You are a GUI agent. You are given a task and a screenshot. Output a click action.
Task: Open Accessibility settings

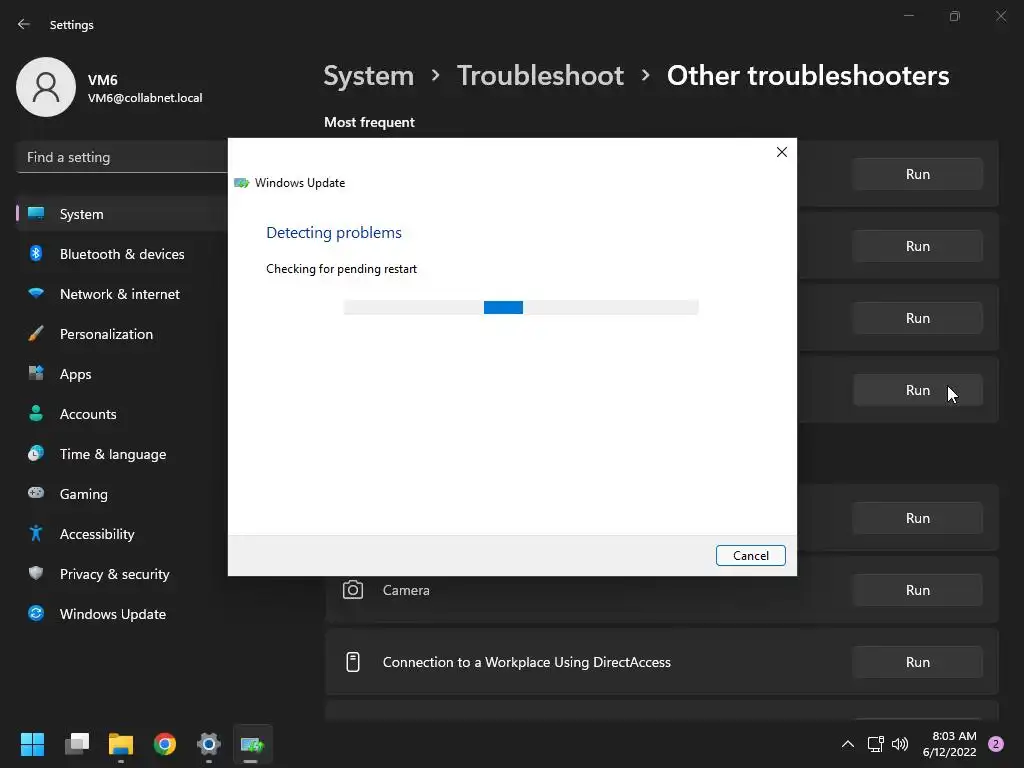coord(122,534)
